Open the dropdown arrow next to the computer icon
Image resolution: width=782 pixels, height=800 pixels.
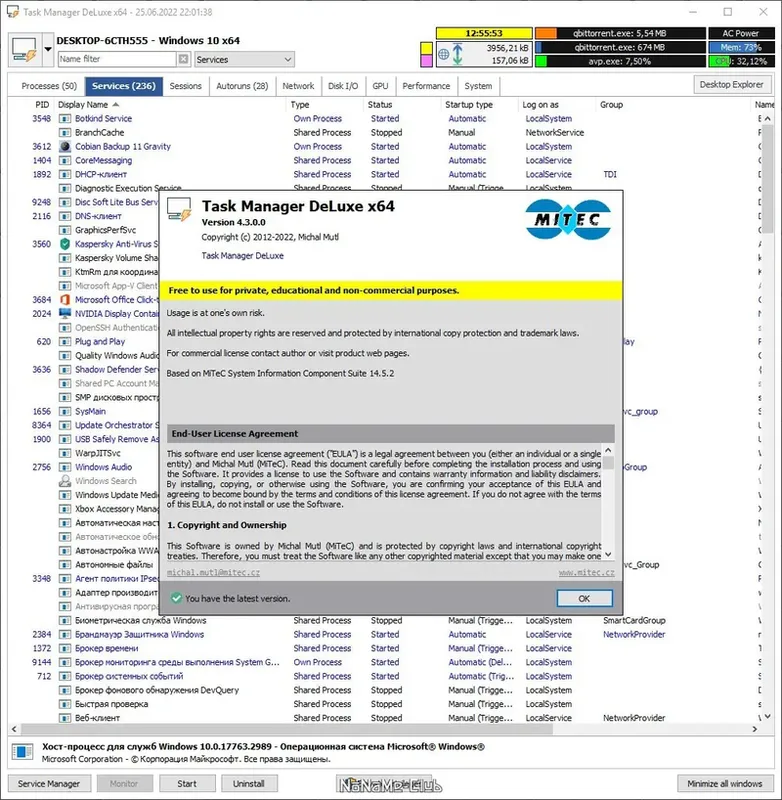click(48, 49)
